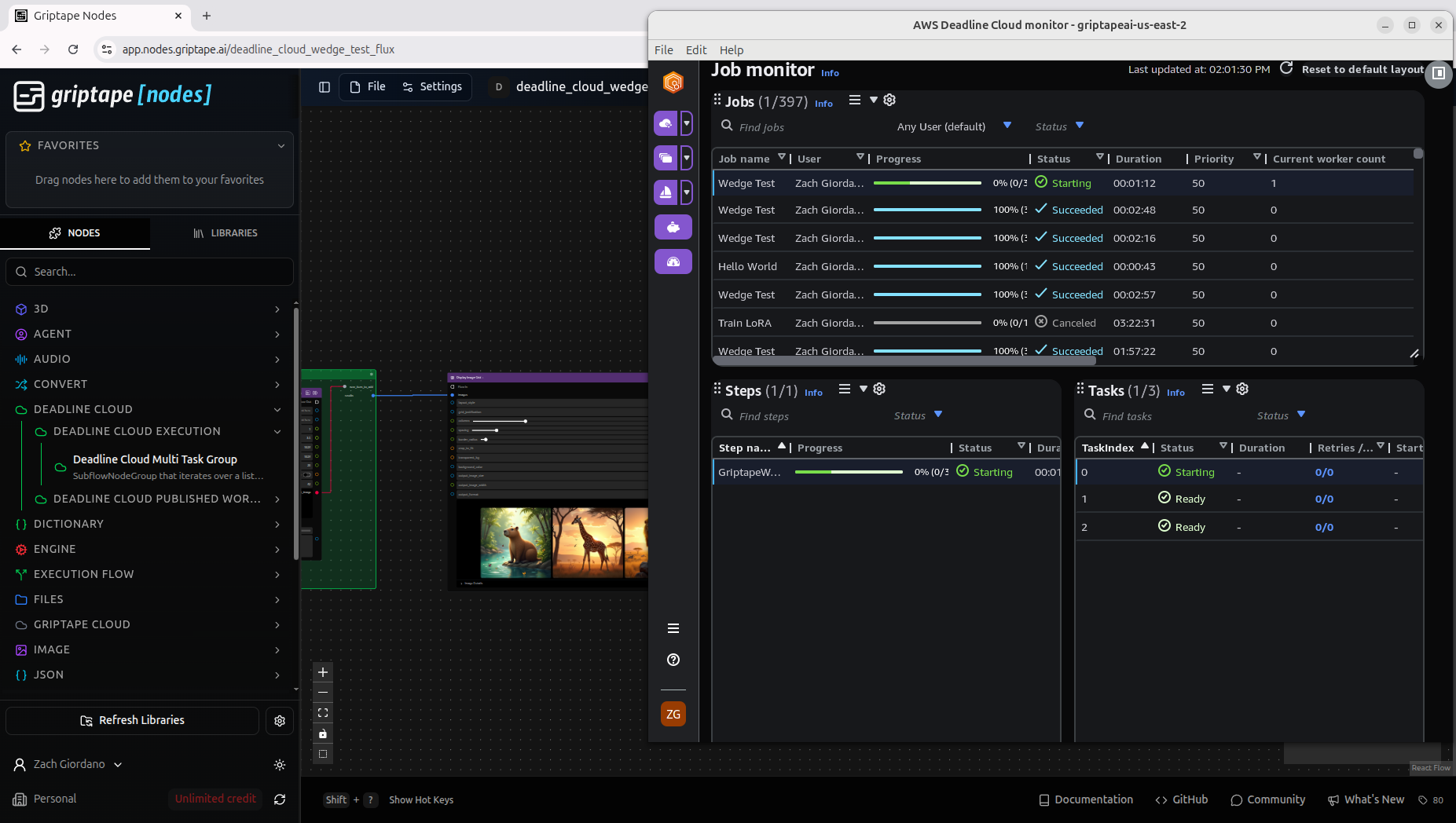Click the help question mark icon in sidebar
This screenshot has width=1456, height=823.
[x=673, y=660]
